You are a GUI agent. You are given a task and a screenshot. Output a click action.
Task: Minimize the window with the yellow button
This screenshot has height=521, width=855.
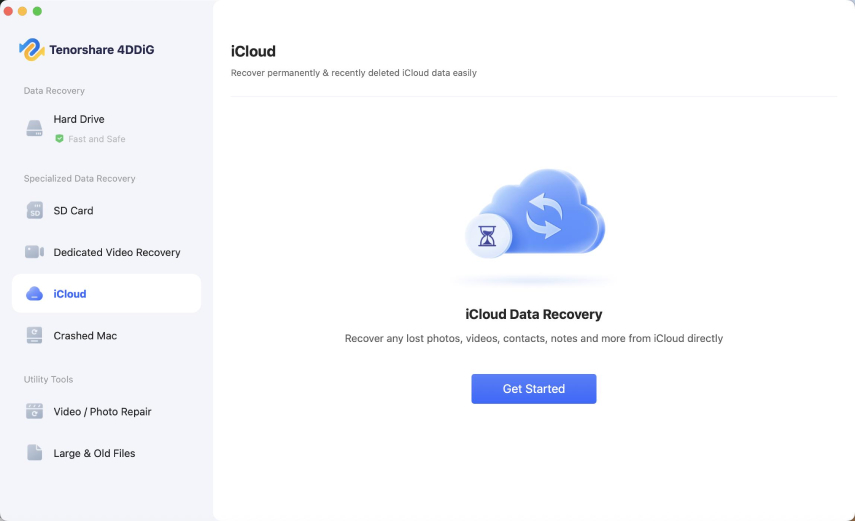[x=24, y=11]
